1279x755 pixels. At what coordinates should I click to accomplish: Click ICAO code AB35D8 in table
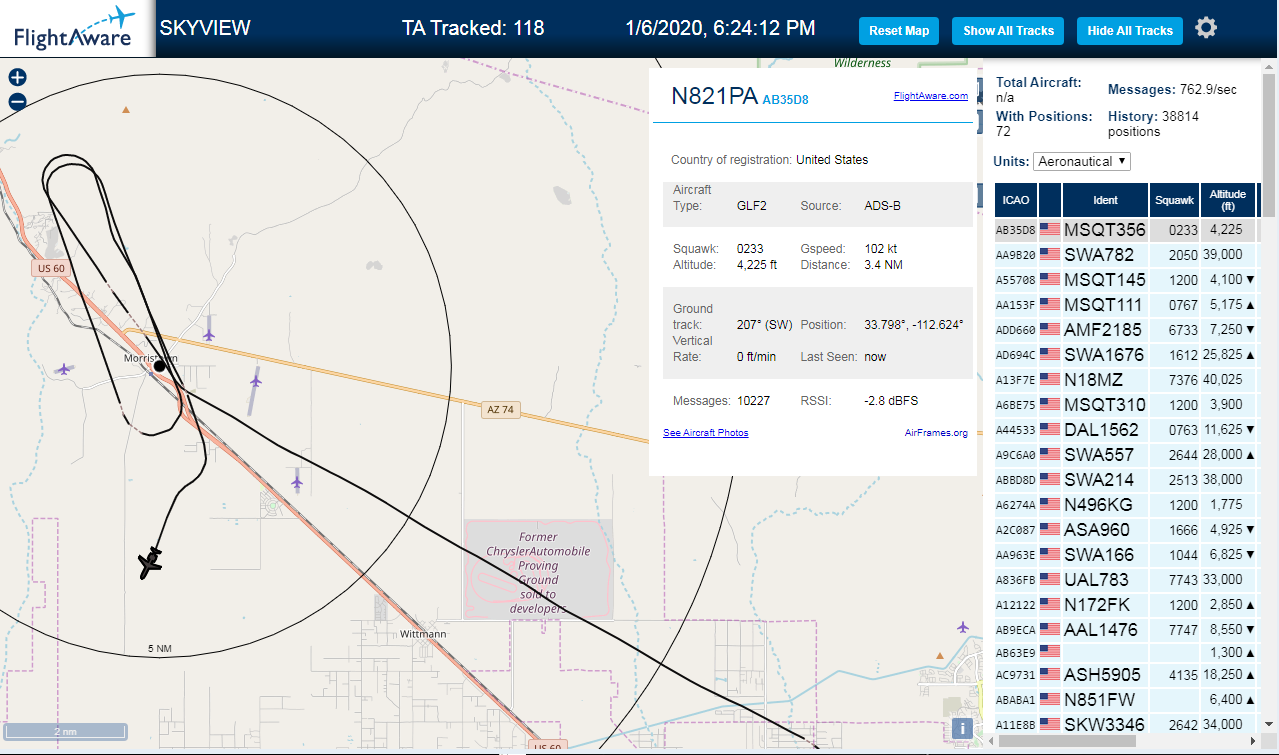click(1015, 231)
